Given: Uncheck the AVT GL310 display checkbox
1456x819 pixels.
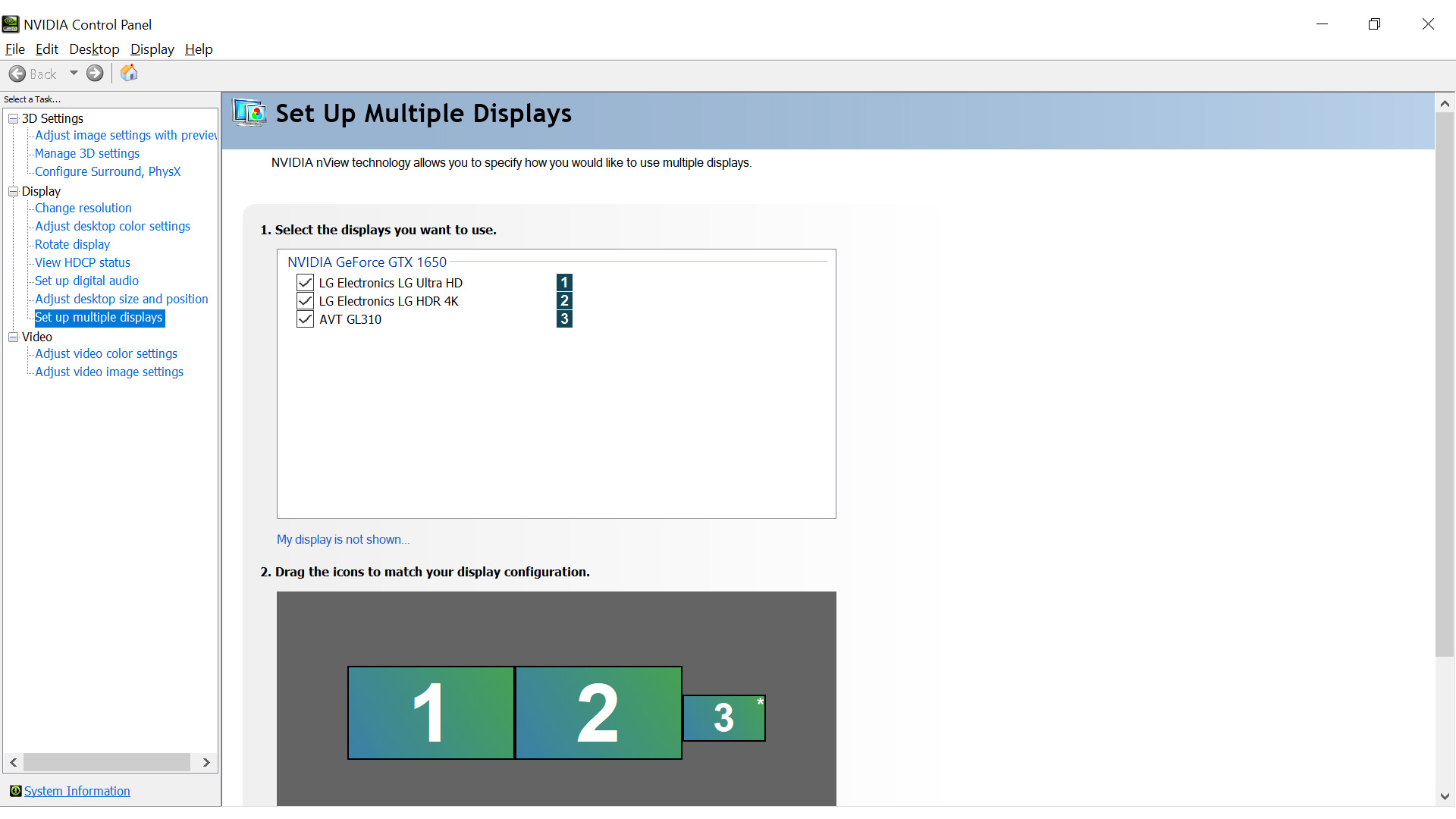Looking at the screenshot, I should coord(305,319).
